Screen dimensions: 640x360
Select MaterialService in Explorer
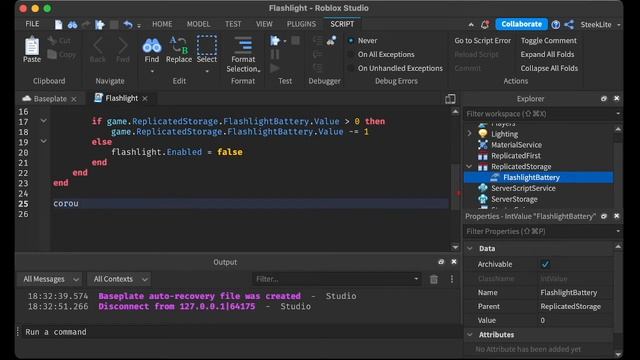(516, 144)
